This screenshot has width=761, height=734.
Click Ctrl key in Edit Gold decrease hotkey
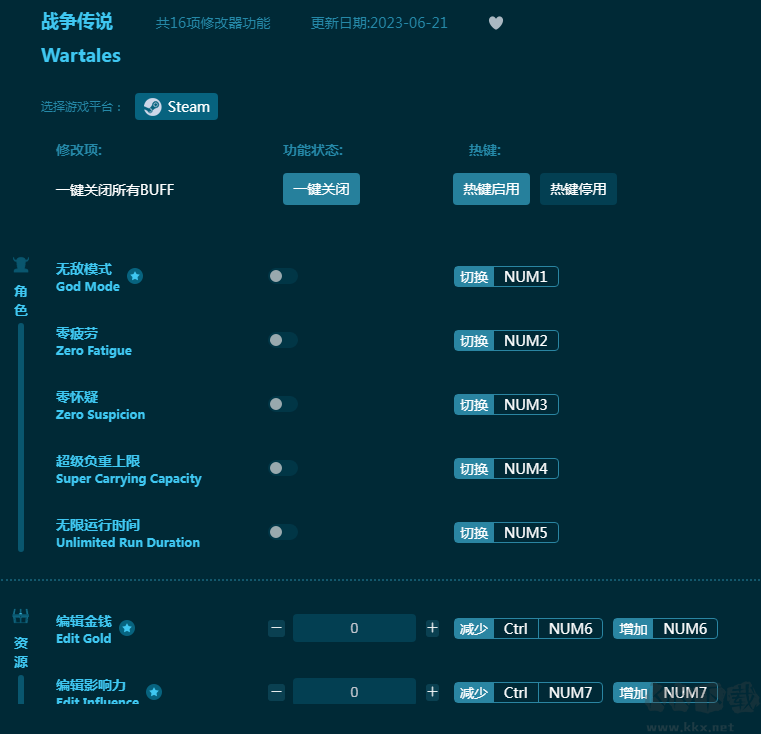[x=516, y=629]
